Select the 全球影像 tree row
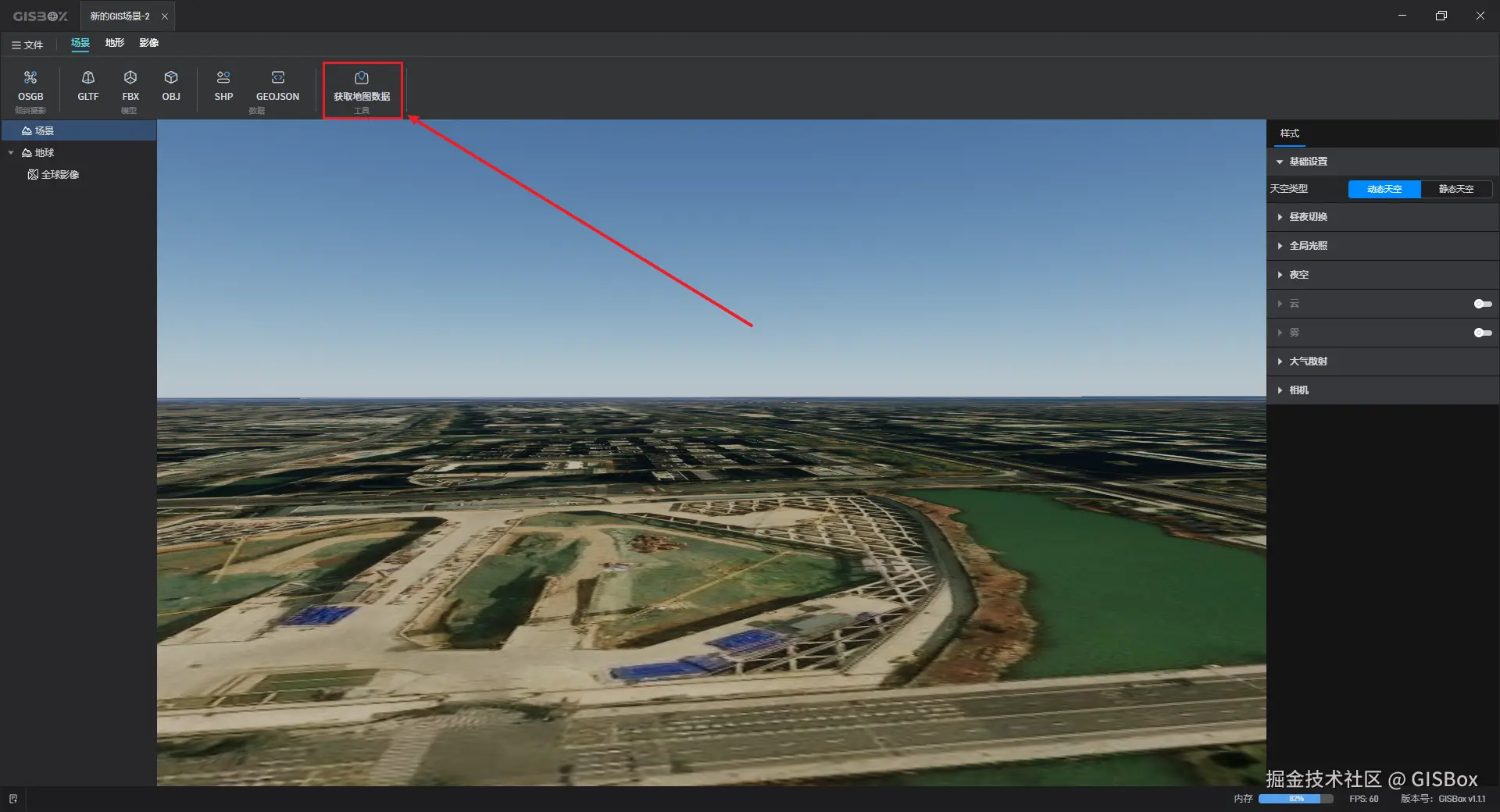 pos(78,174)
